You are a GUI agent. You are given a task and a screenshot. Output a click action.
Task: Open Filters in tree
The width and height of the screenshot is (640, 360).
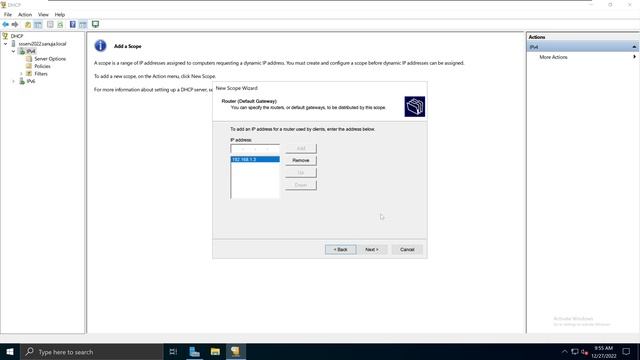pyautogui.click(x=41, y=74)
